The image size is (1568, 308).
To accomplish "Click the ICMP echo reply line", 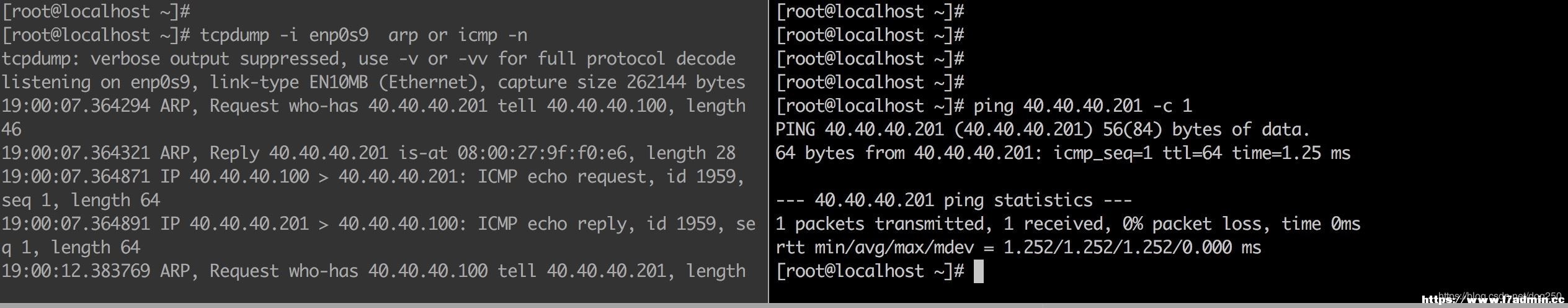I will click(378, 235).
